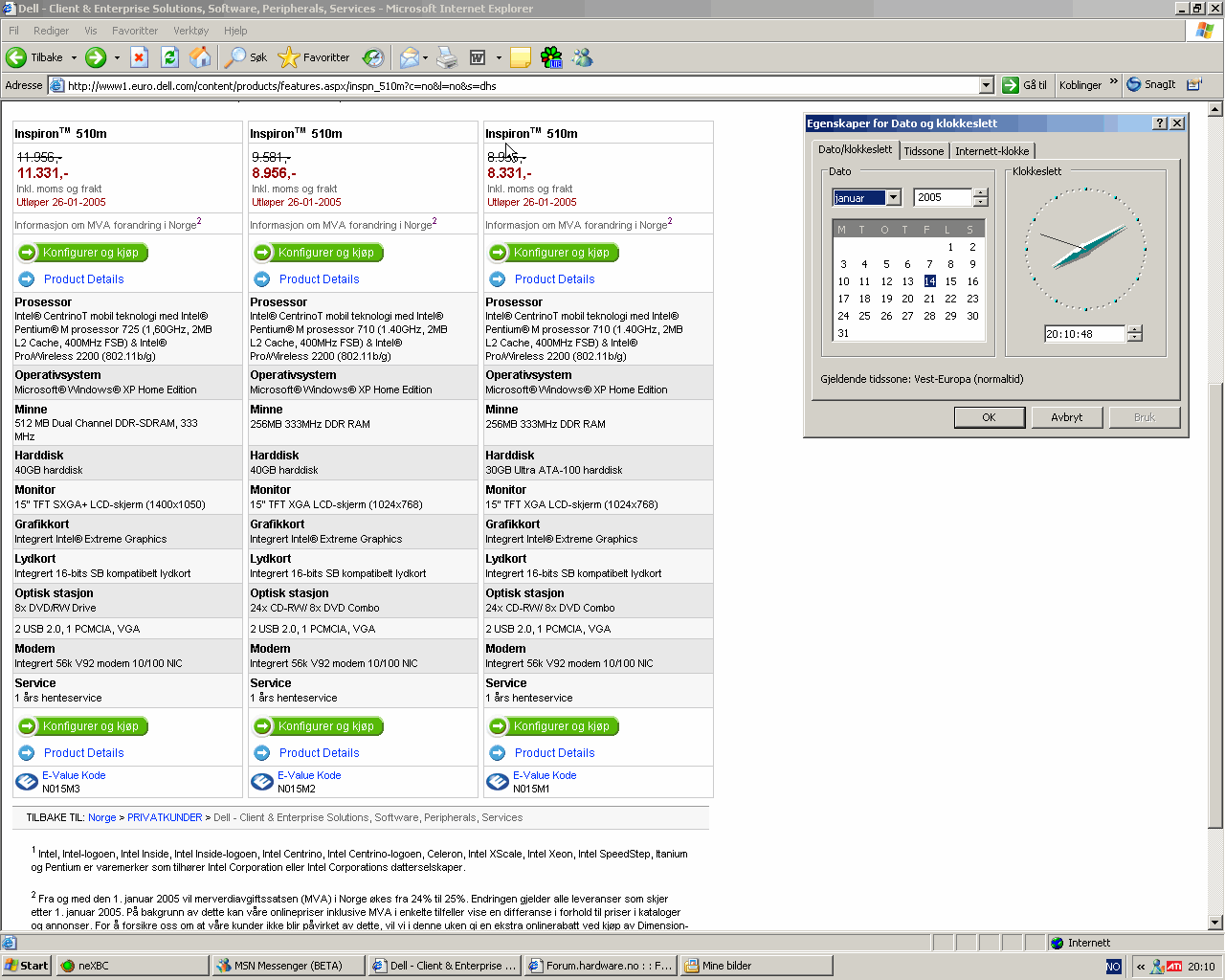This screenshot has height=980, width=1225.
Task: Open the Favoritter menu in menu bar
Action: point(135,31)
